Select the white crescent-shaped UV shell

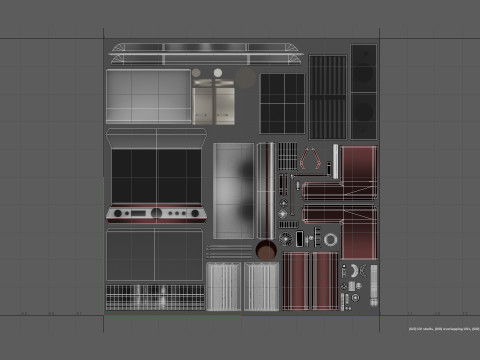coord(354,270)
